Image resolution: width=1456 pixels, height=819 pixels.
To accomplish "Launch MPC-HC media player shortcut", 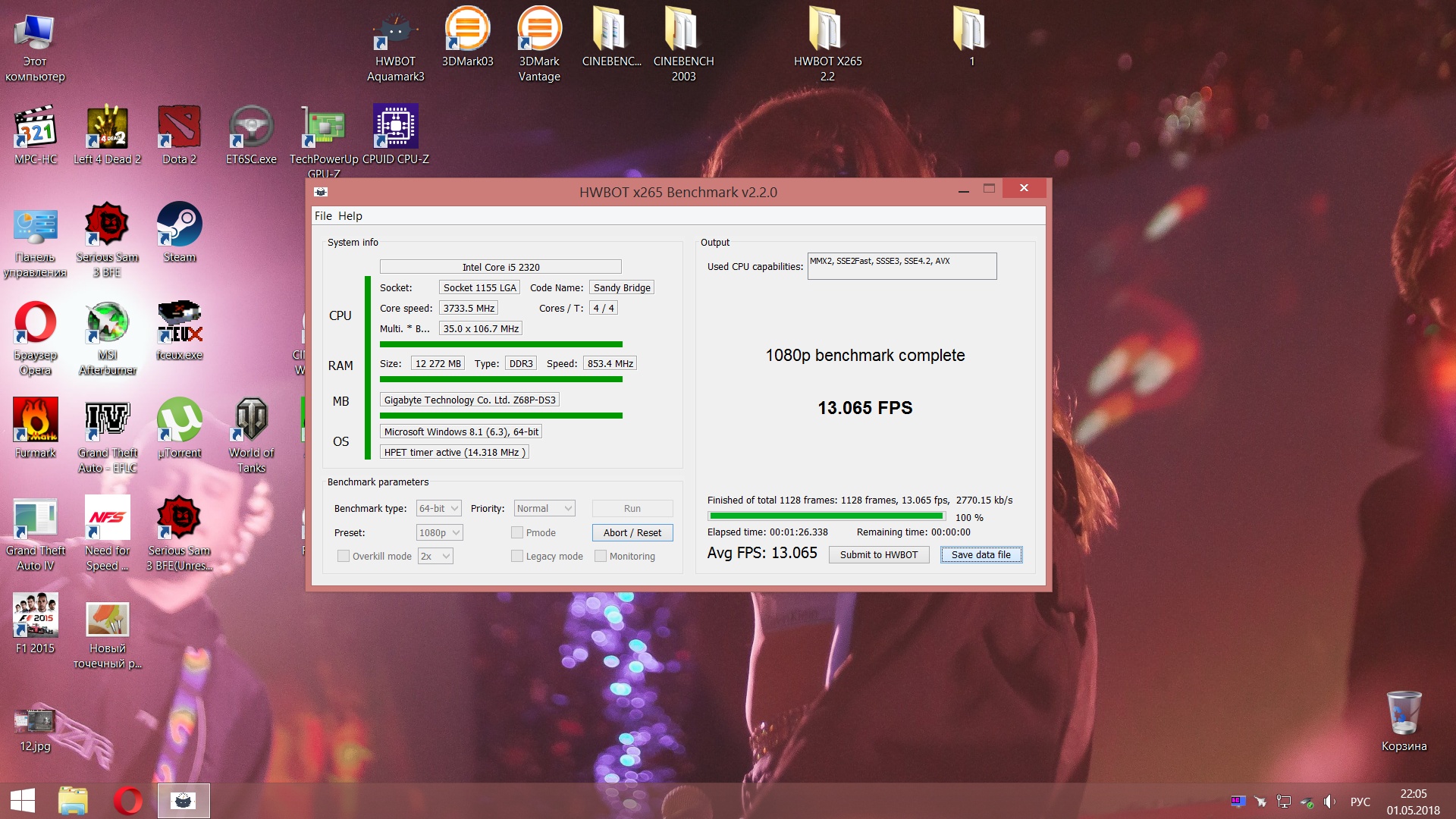I will (x=35, y=135).
